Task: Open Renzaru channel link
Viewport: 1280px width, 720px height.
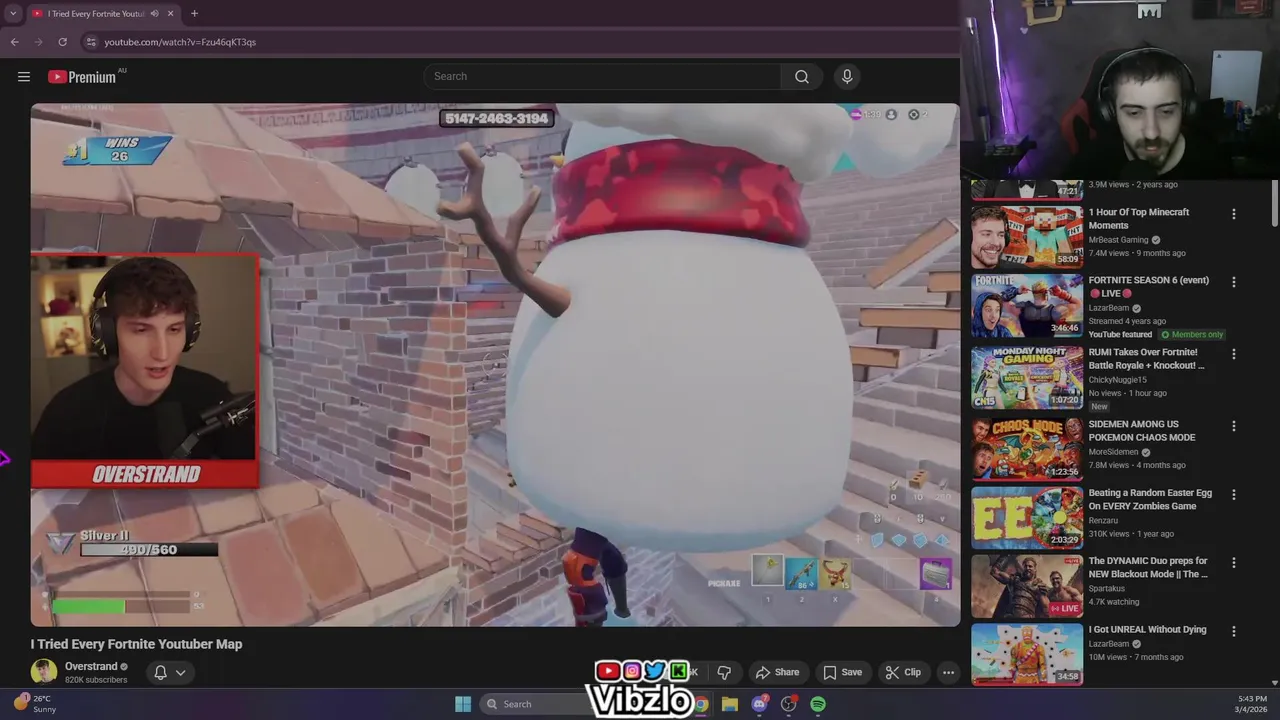Action: click(x=1103, y=521)
